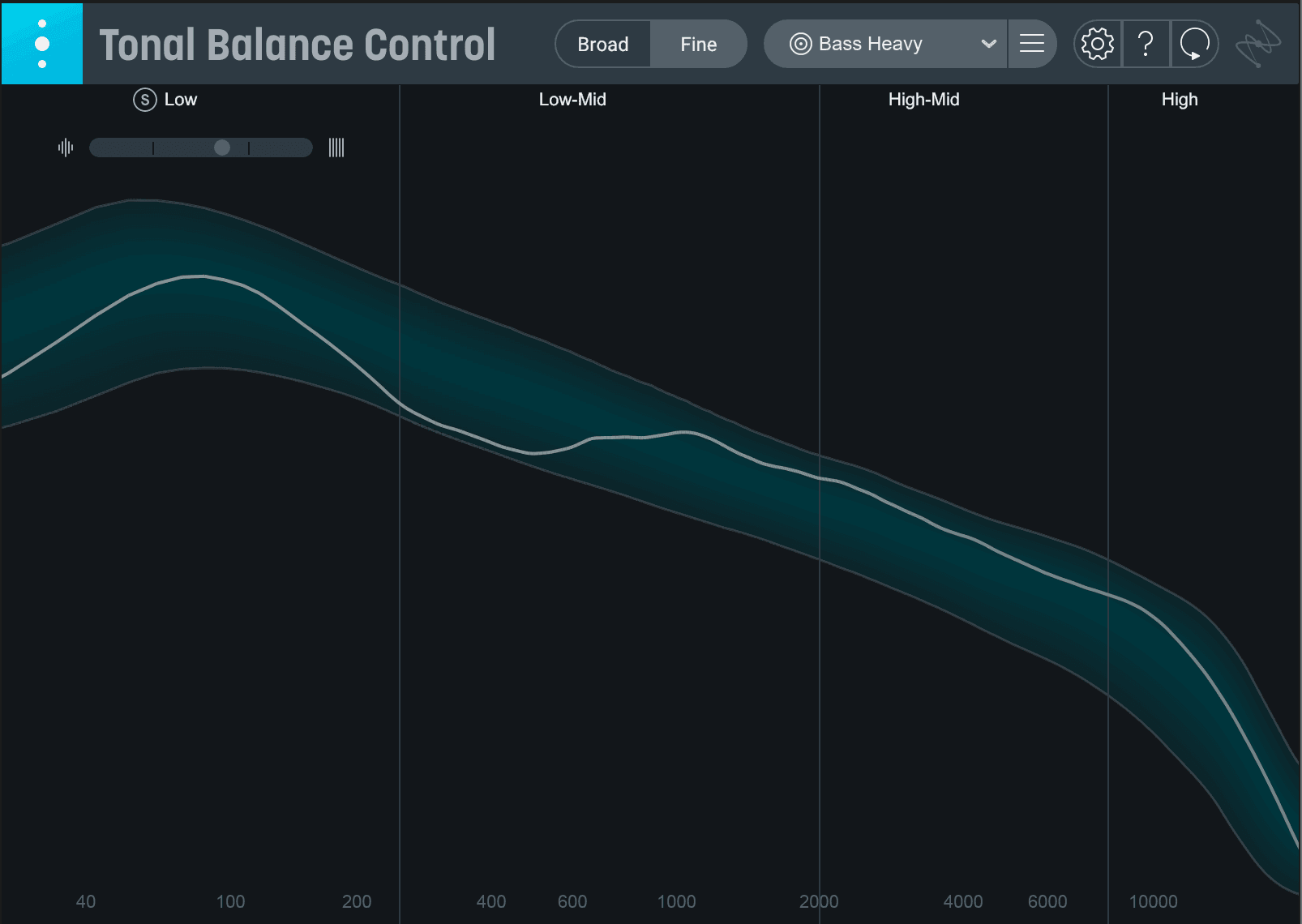Click the 100 Hz frequency axis label
This screenshot has width=1302, height=924.
[x=230, y=901]
